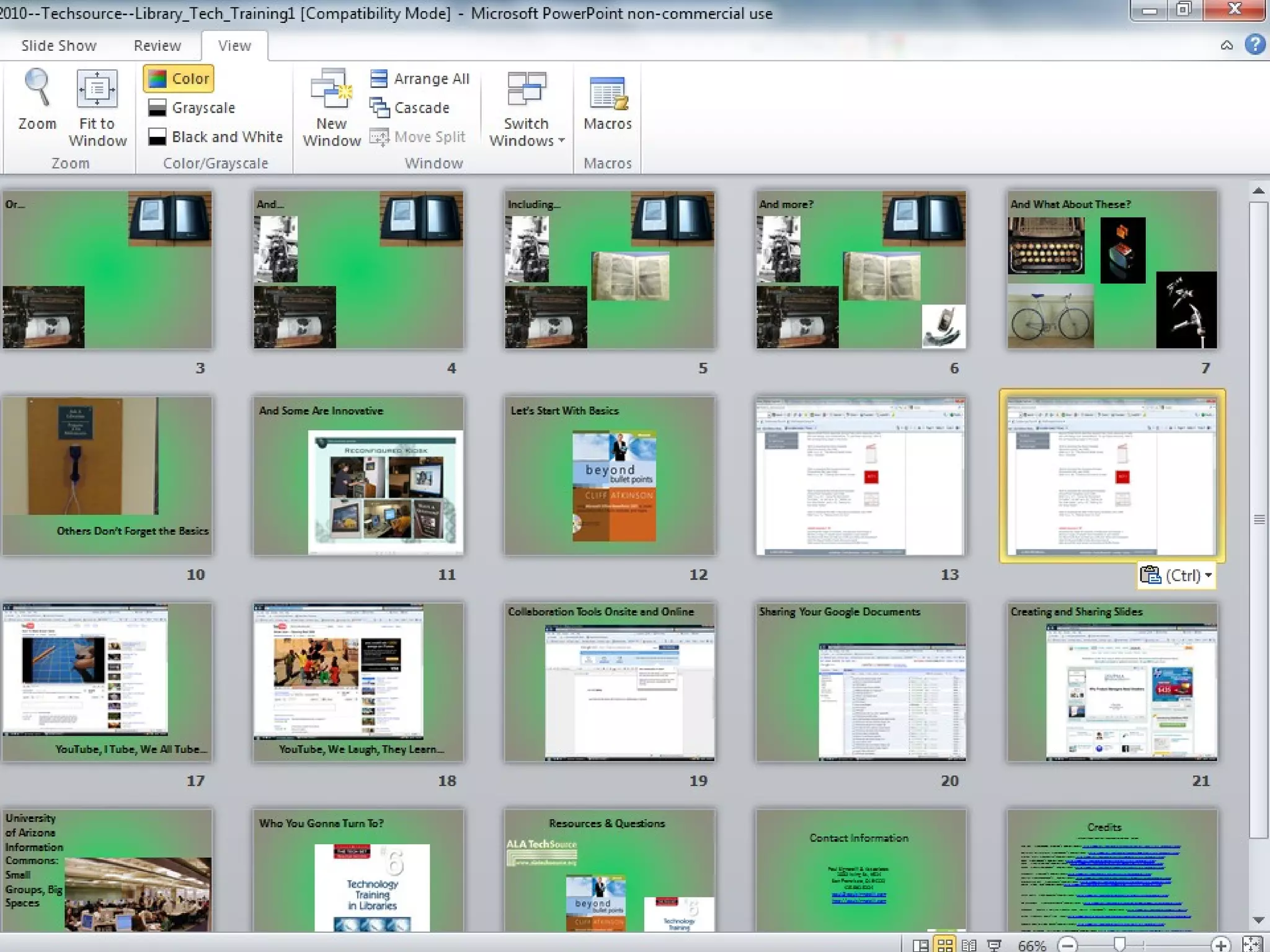The height and width of the screenshot is (952, 1270).
Task: Click Arrange All windows
Action: pos(420,79)
